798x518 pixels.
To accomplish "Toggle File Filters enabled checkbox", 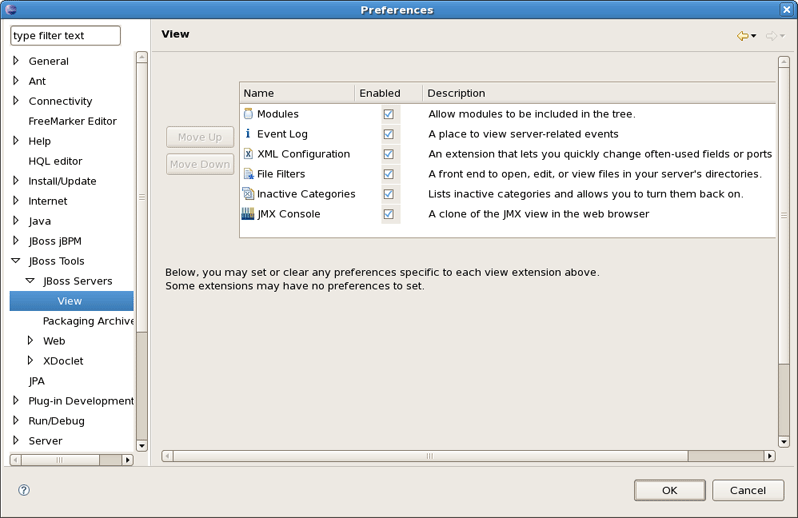I will (388, 174).
